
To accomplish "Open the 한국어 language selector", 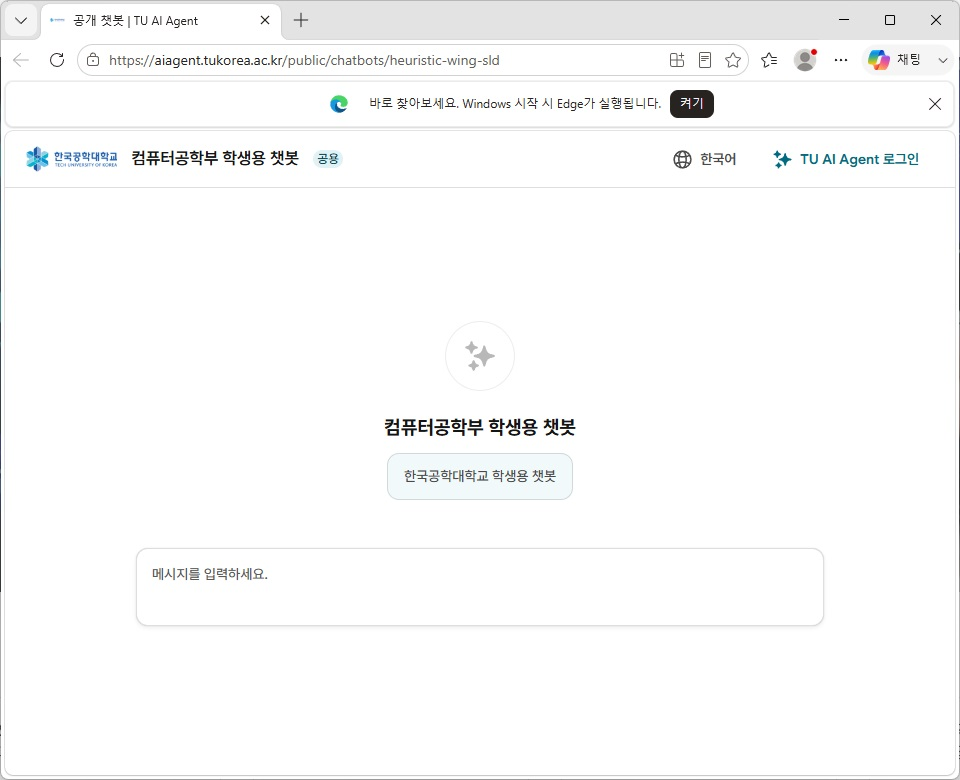I will point(705,160).
